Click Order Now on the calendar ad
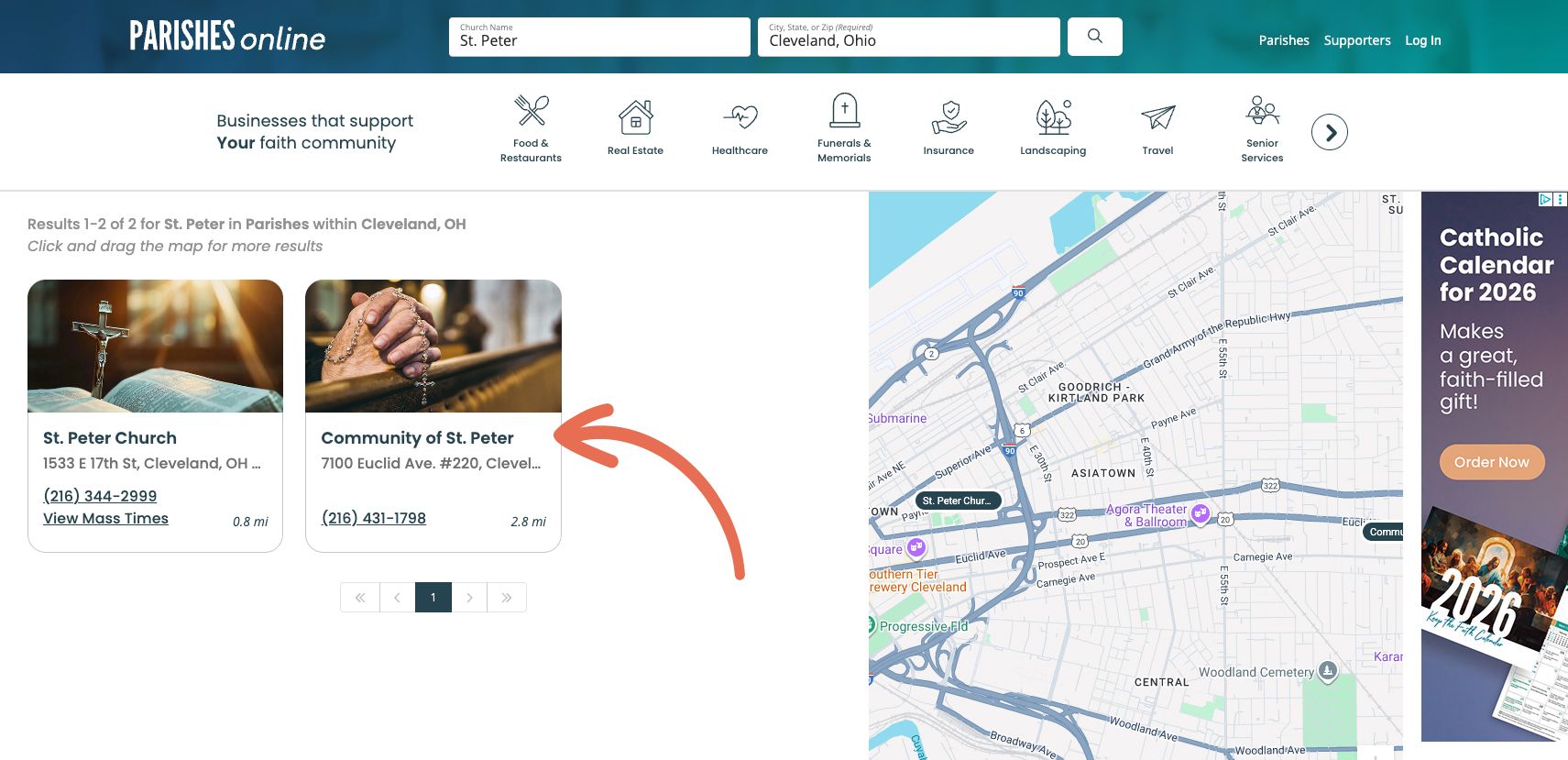Screen dimensions: 1568x760 tap(1492, 462)
